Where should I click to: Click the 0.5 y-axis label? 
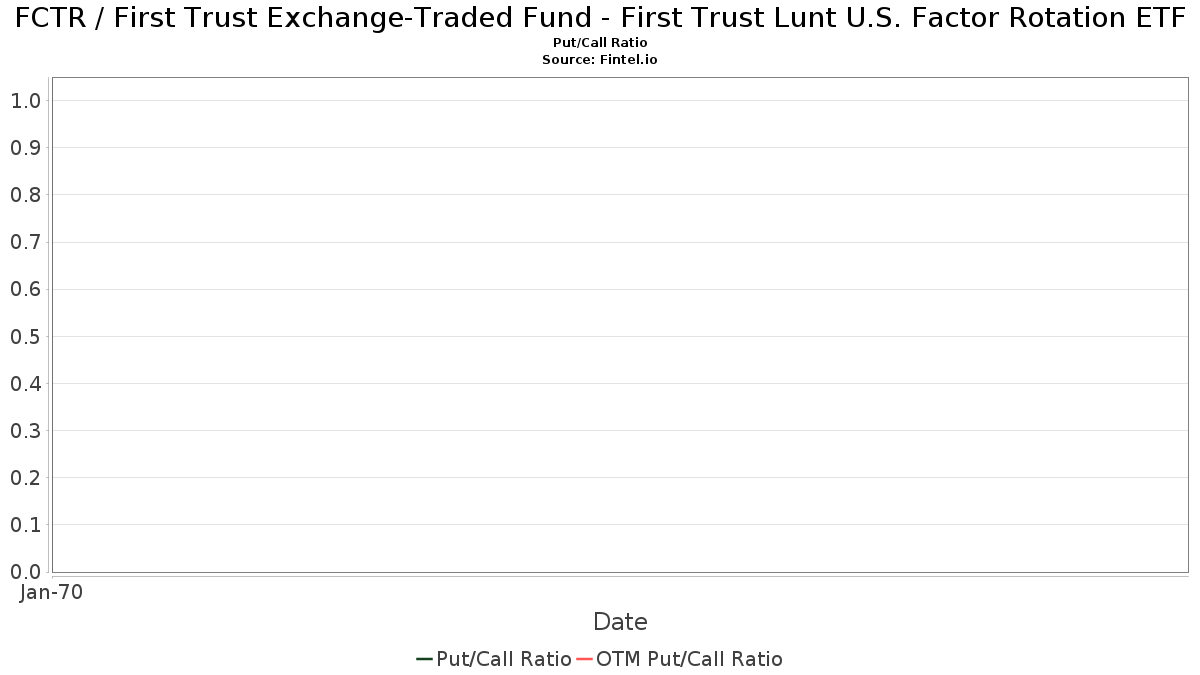point(25,336)
